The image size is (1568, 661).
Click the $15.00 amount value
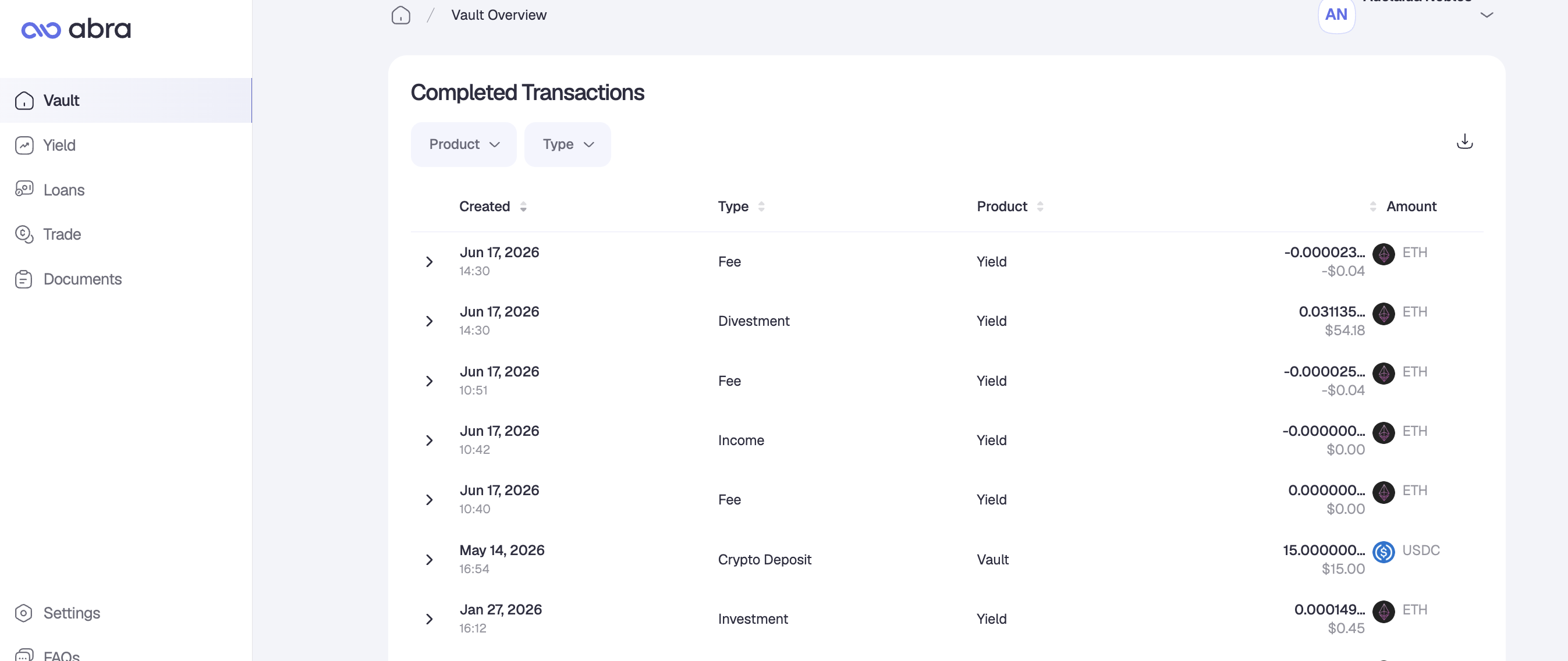click(1343, 569)
